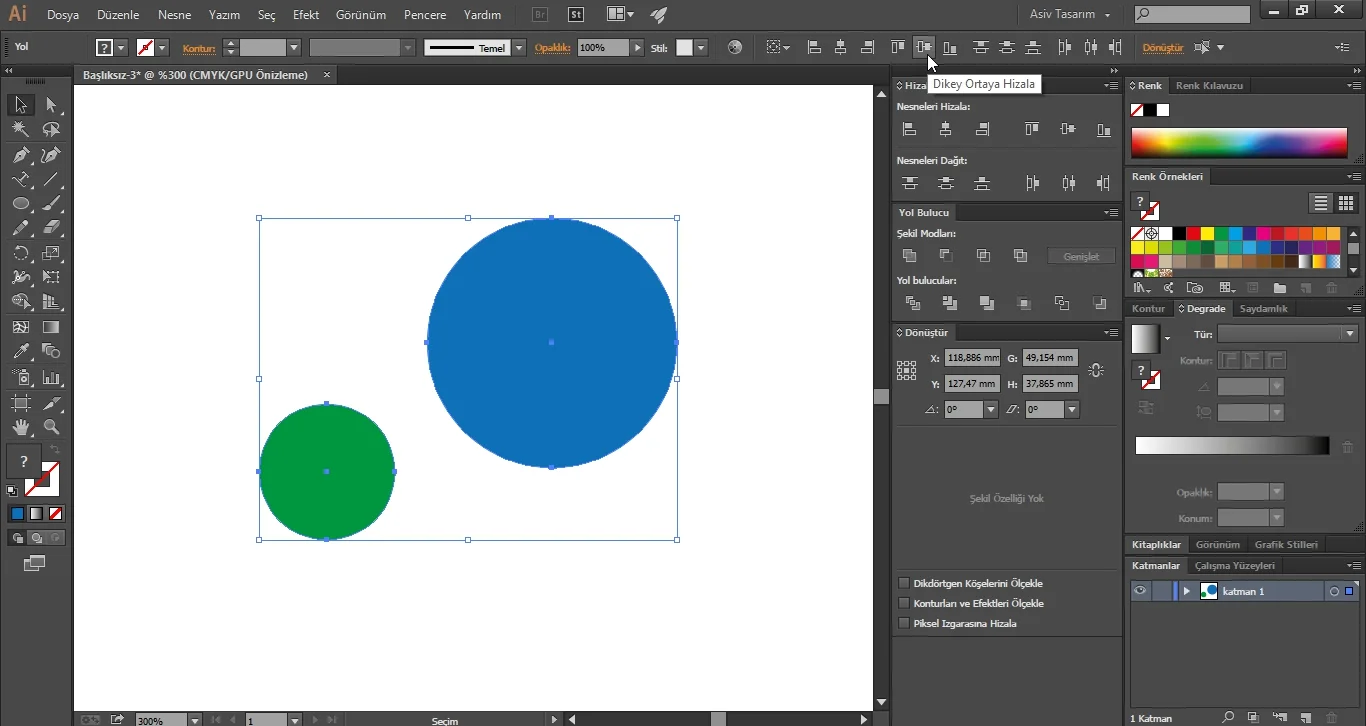Select the Hand tool
The width and height of the screenshot is (1366, 726).
[20, 427]
